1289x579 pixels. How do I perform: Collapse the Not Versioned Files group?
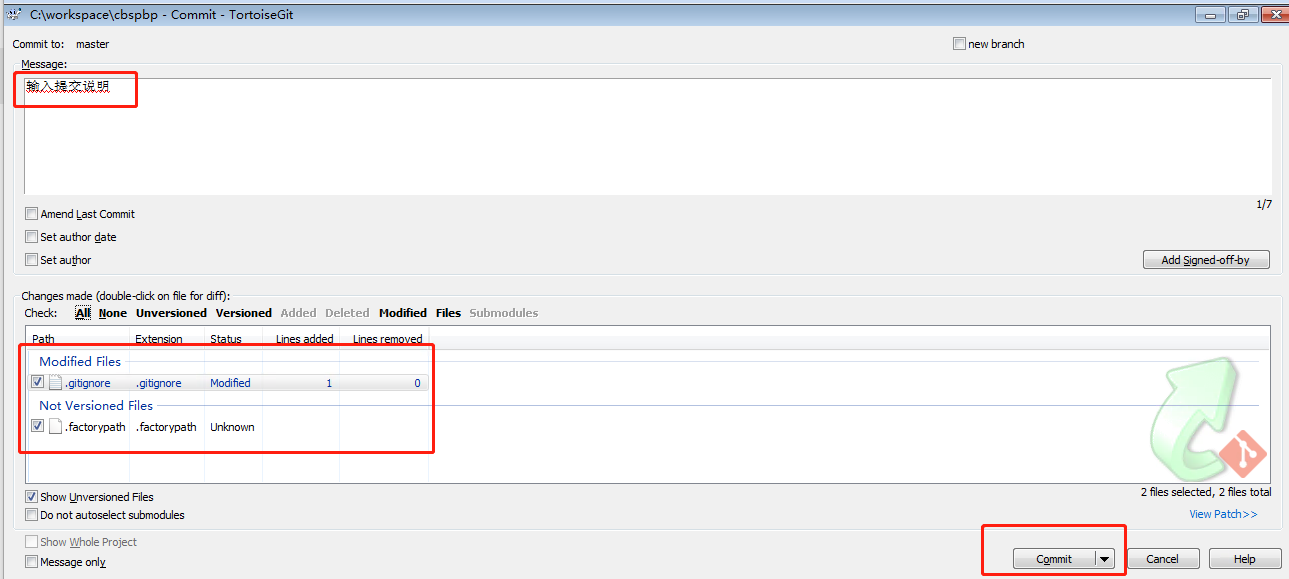[x=96, y=405]
